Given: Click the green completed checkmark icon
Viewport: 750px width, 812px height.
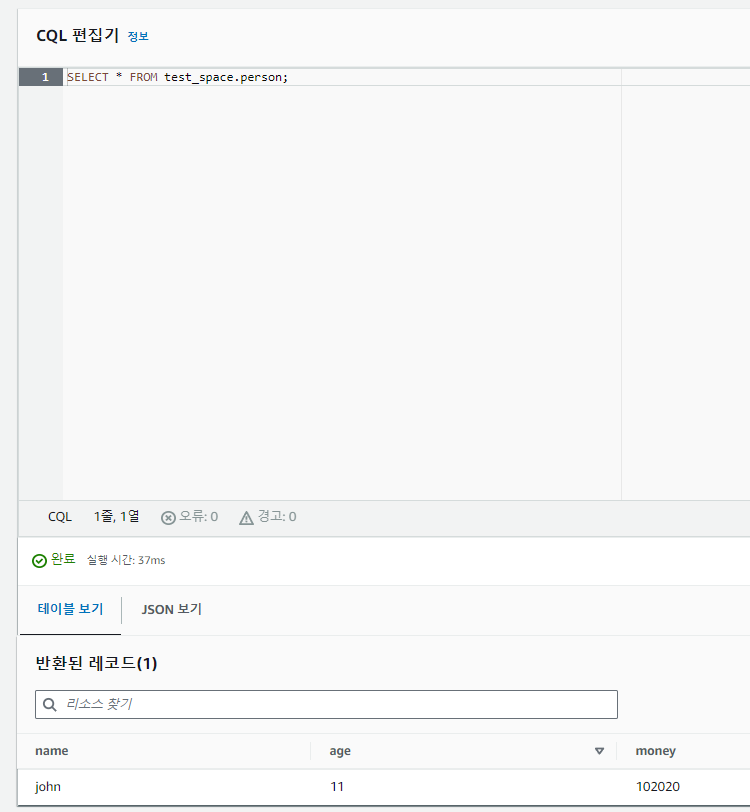Looking at the screenshot, I should 39,560.
